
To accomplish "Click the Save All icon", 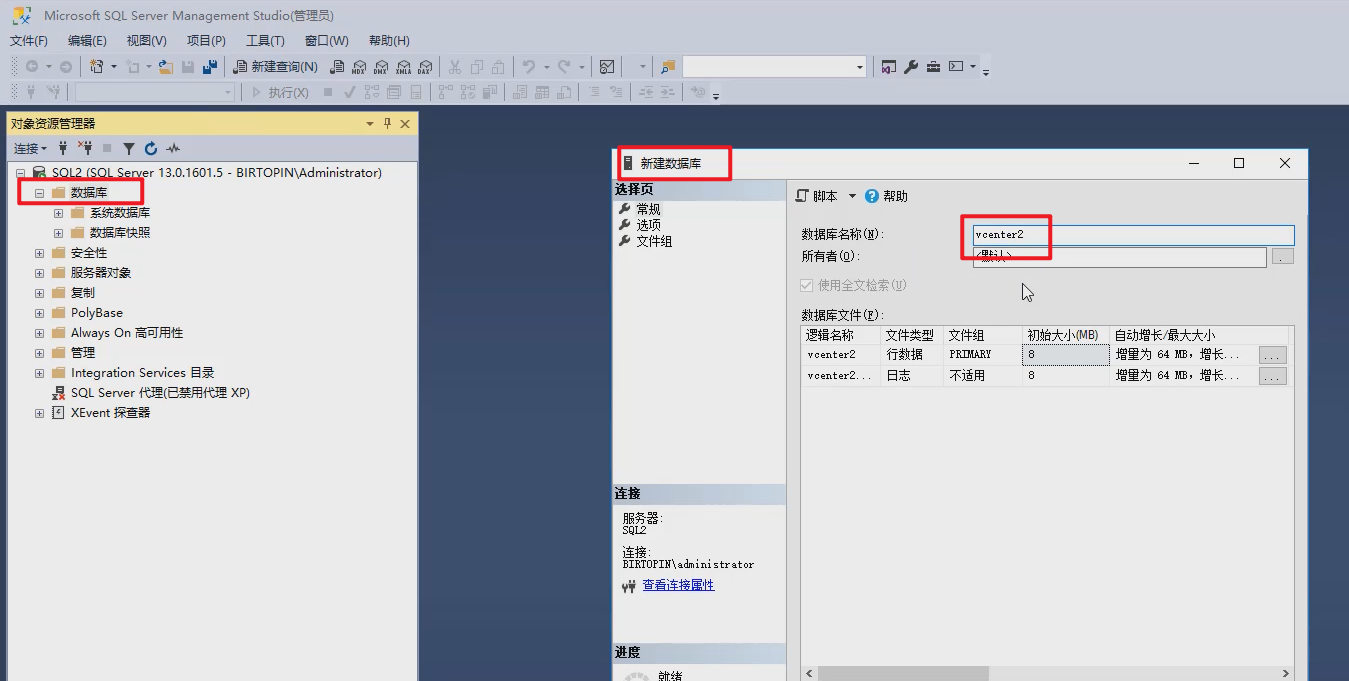I will tap(210, 67).
